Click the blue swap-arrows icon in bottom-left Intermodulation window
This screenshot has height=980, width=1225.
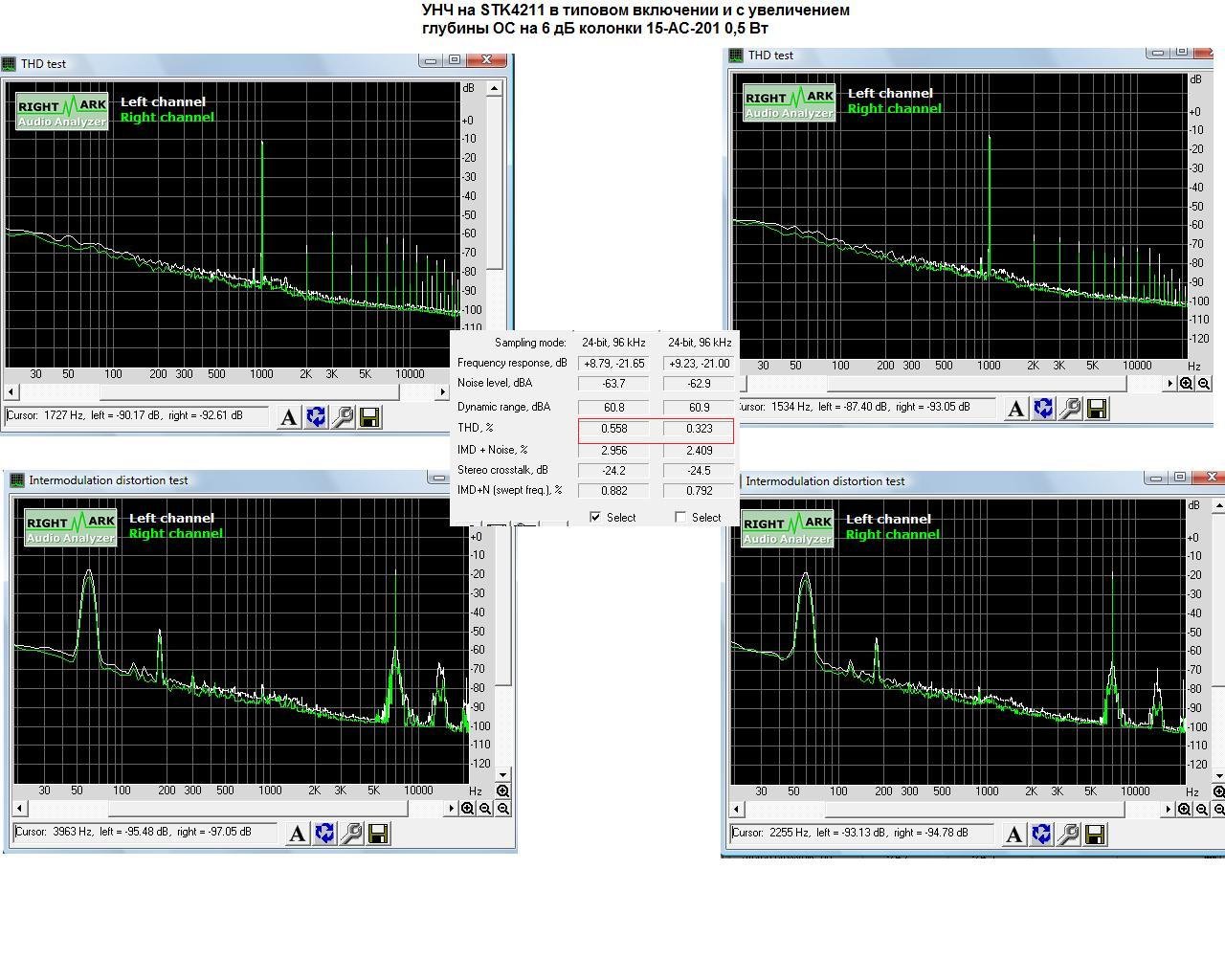(x=324, y=834)
